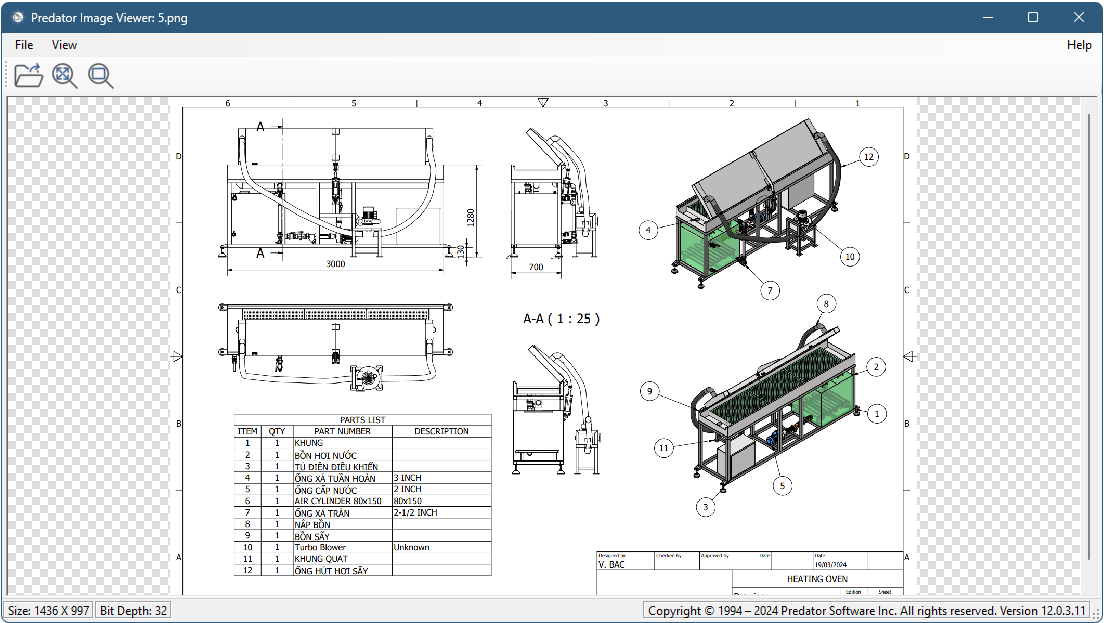Maximize the Predator Image Viewer window

coord(1033,17)
